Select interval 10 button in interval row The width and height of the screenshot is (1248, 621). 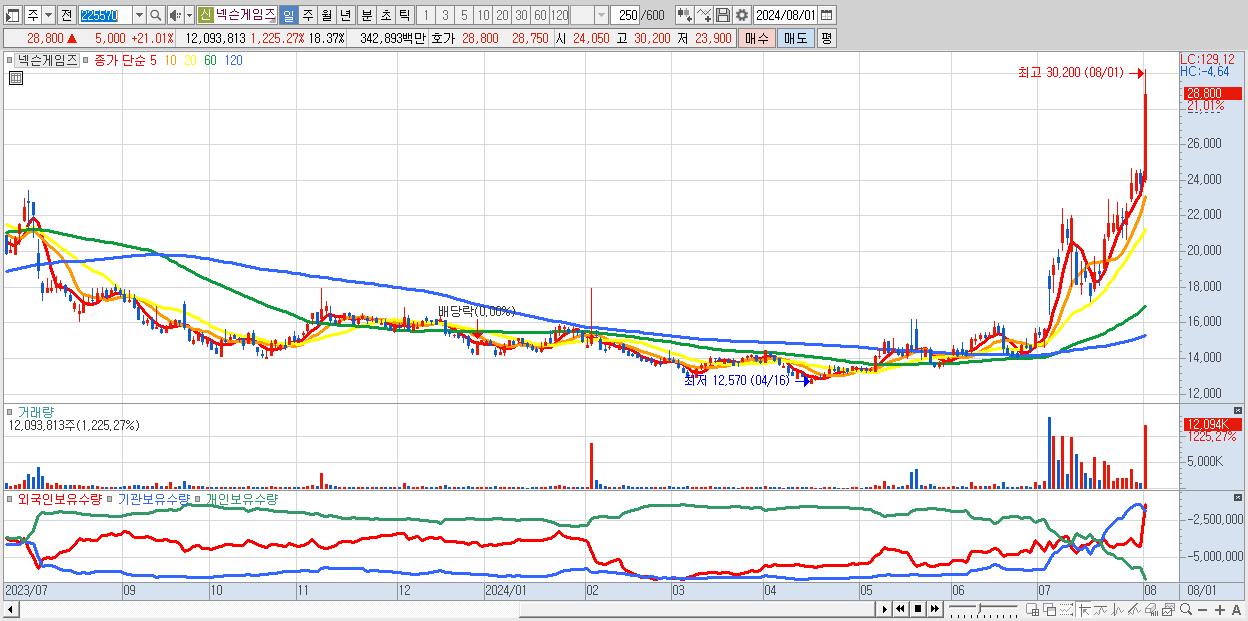(x=483, y=15)
